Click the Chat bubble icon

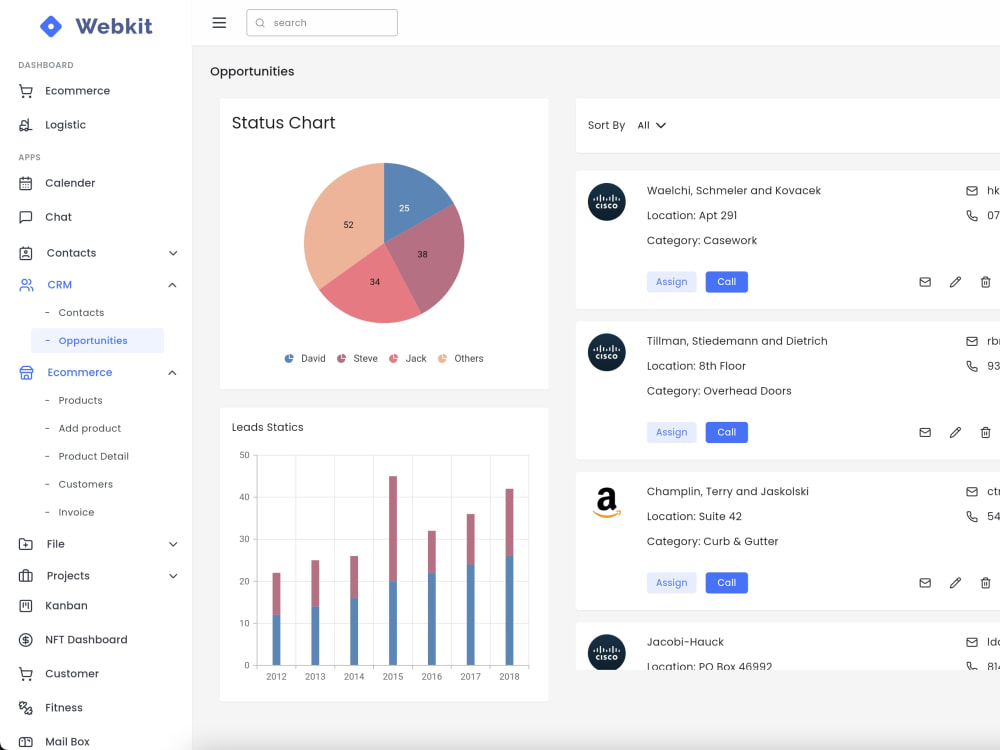(x=26, y=217)
